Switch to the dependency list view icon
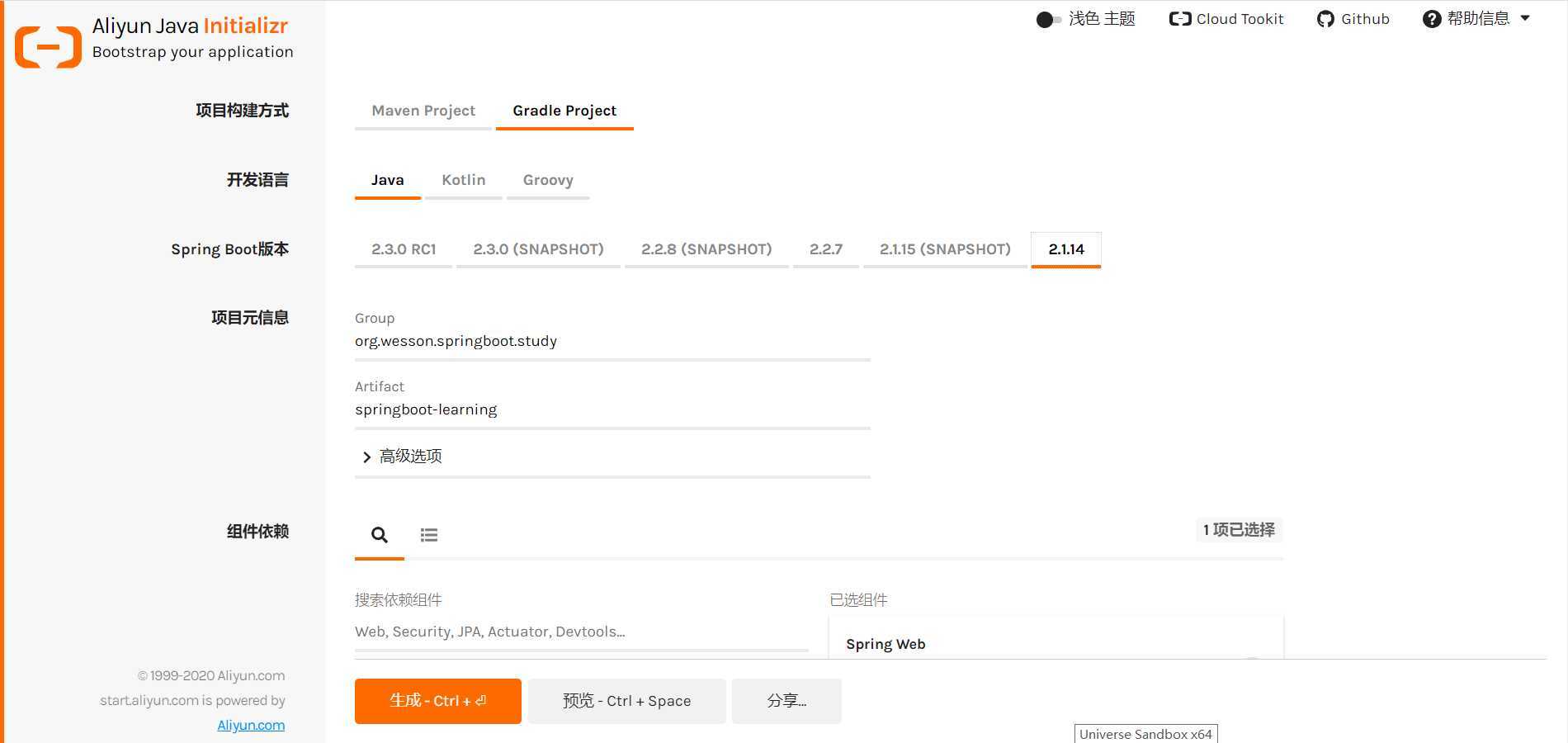Viewport: 1568px width, 743px height. tap(429, 535)
